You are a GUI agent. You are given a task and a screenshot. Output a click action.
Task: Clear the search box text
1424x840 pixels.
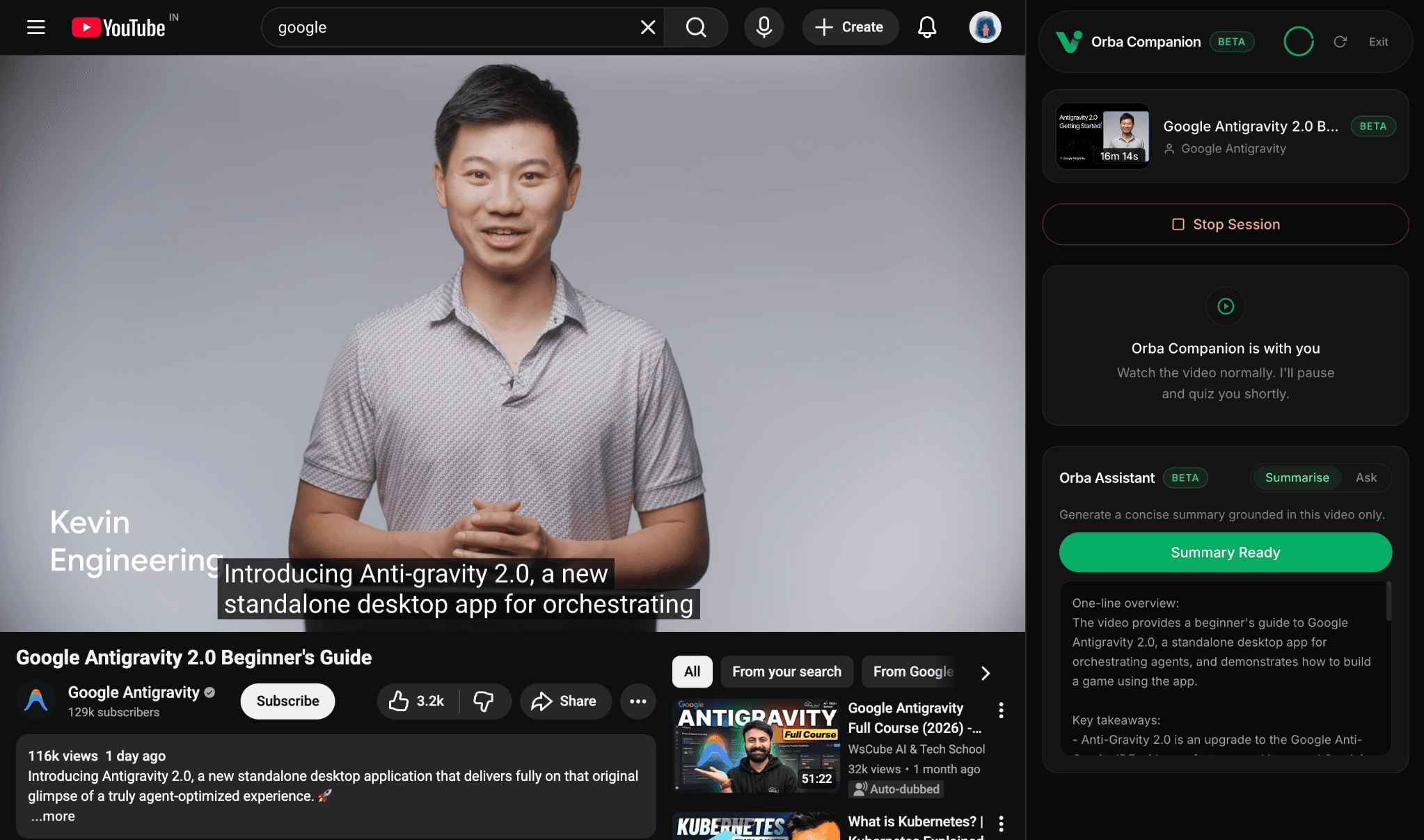click(x=648, y=27)
